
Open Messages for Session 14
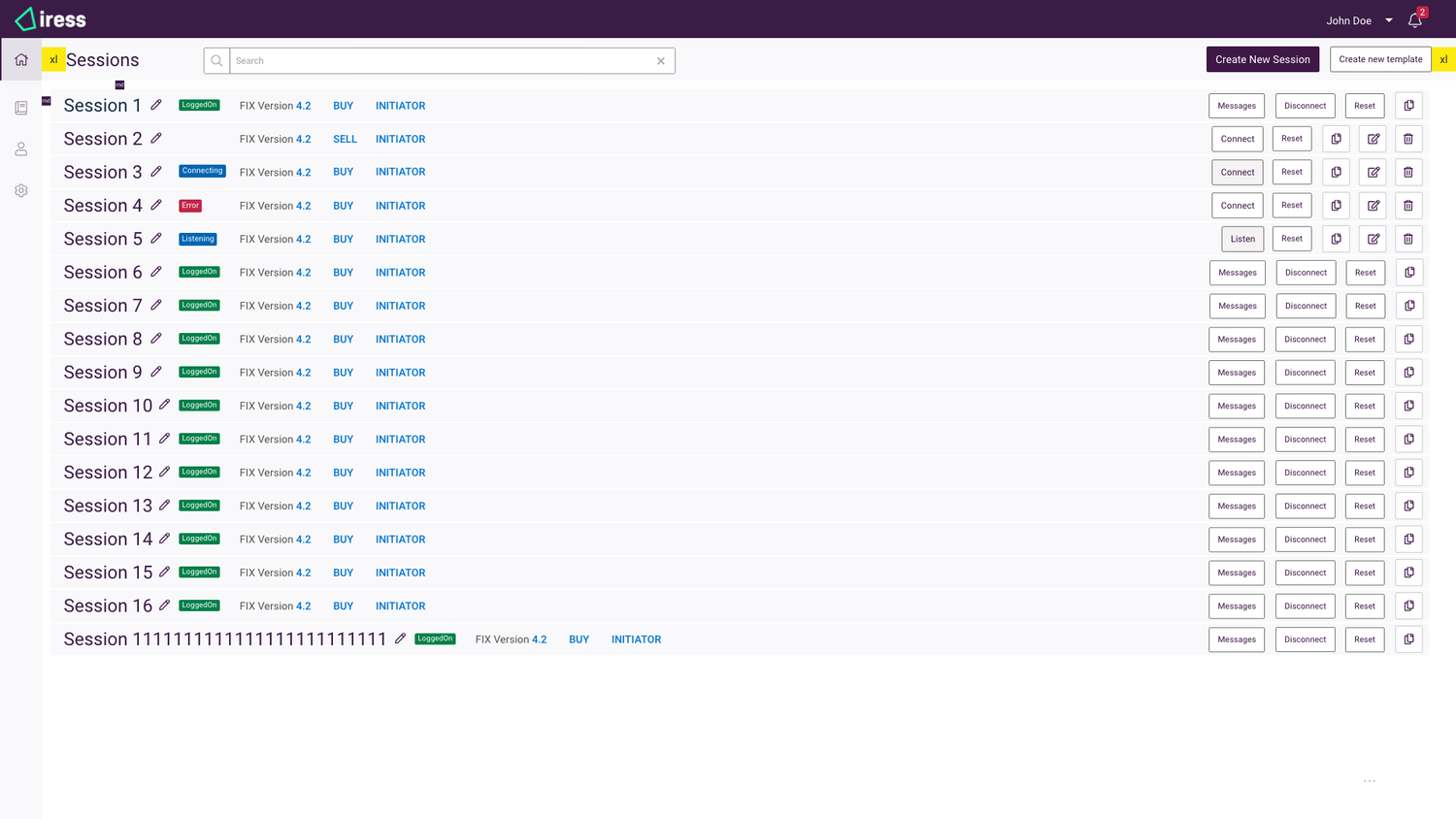click(x=1237, y=540)
